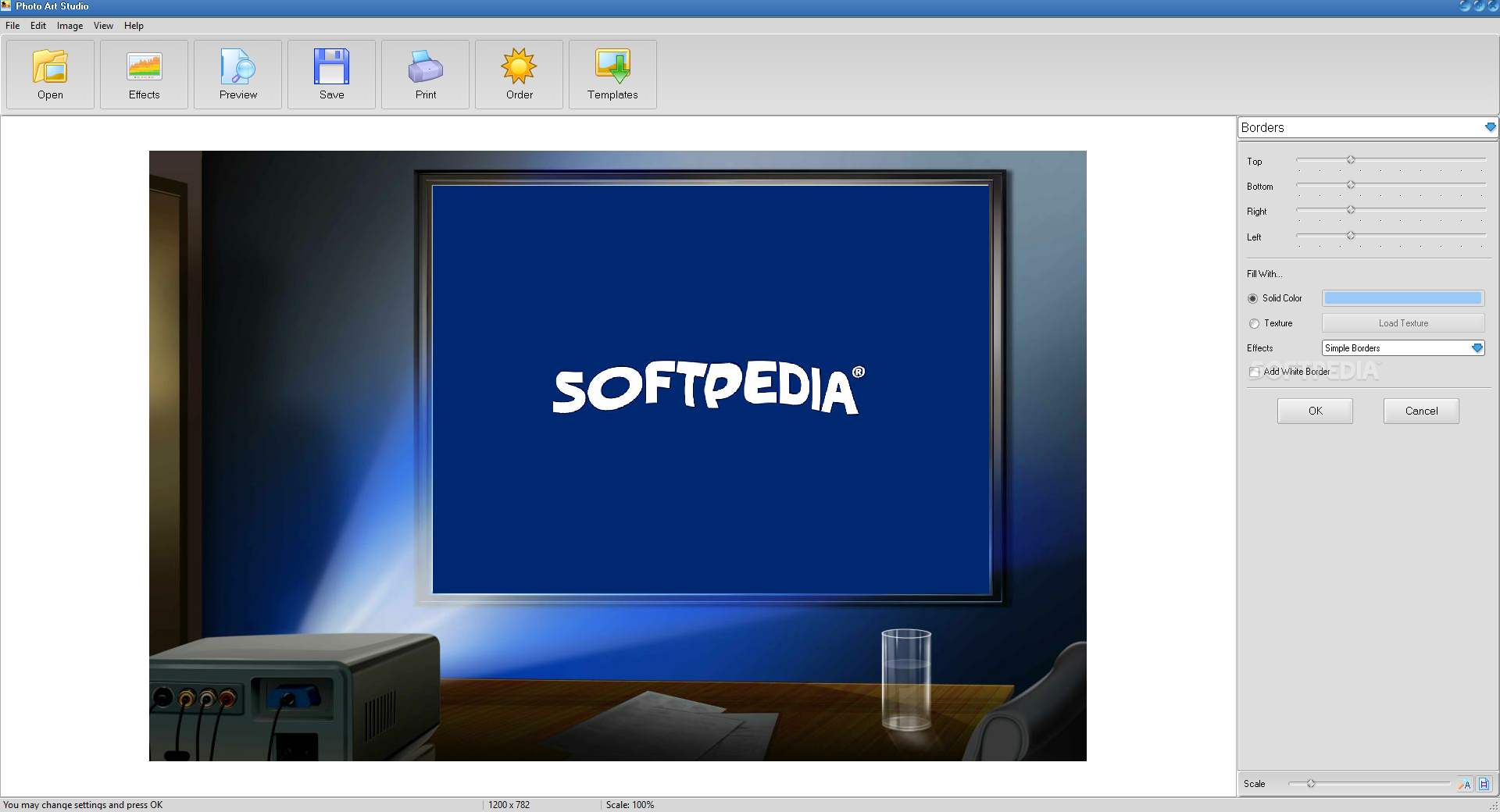Image resolution: width=1500 pixels, height=812 pixels.
Task: Click the Order sun toolbar button
Action: 519,74
